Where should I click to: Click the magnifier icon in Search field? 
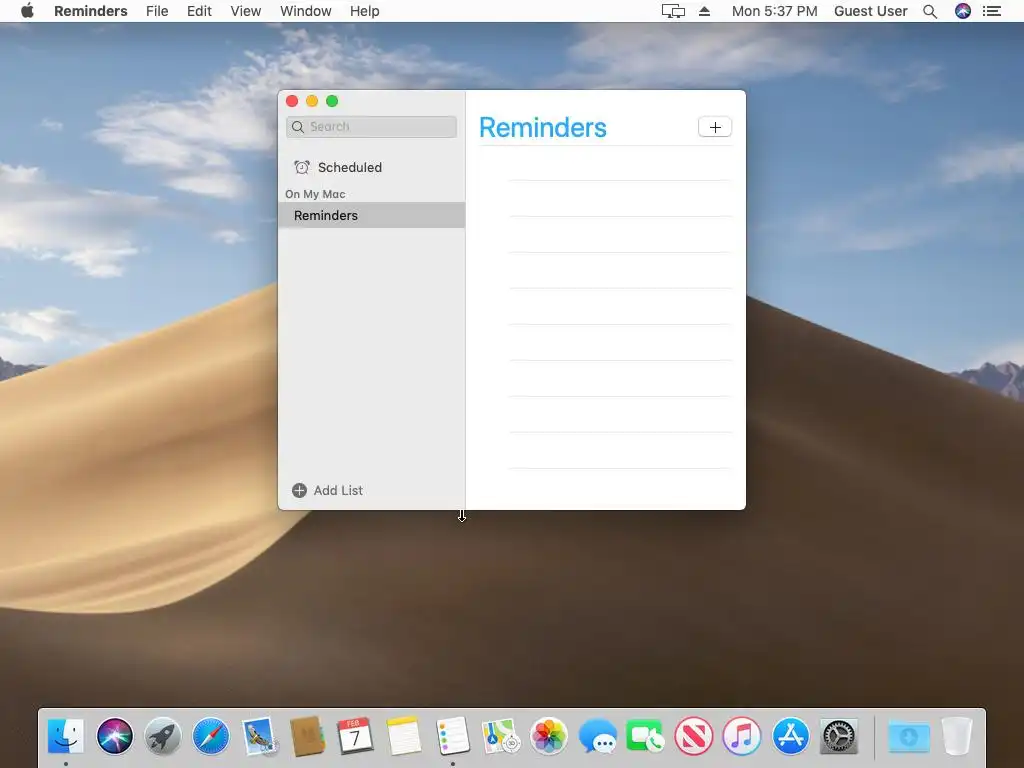pos(298,127)
